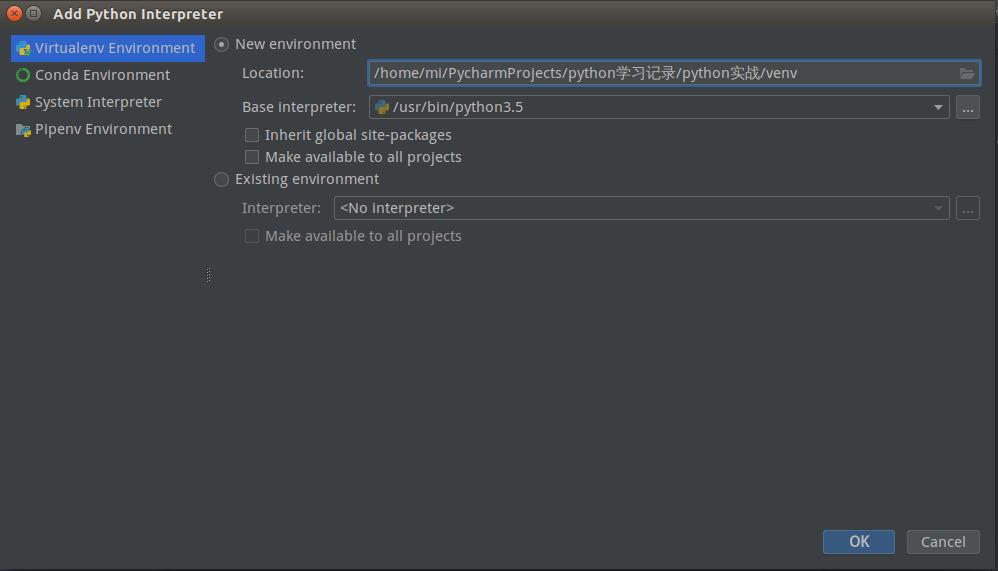Open the <No interpreter> combo box
This screenshot has height=571, width=998.
(x=642, y=208)
